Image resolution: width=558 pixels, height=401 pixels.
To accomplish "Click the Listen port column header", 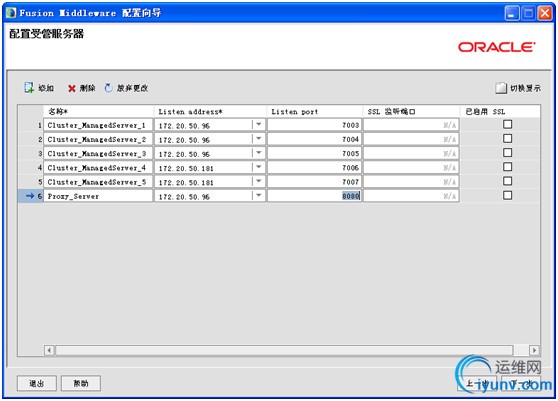I will 315,111.
